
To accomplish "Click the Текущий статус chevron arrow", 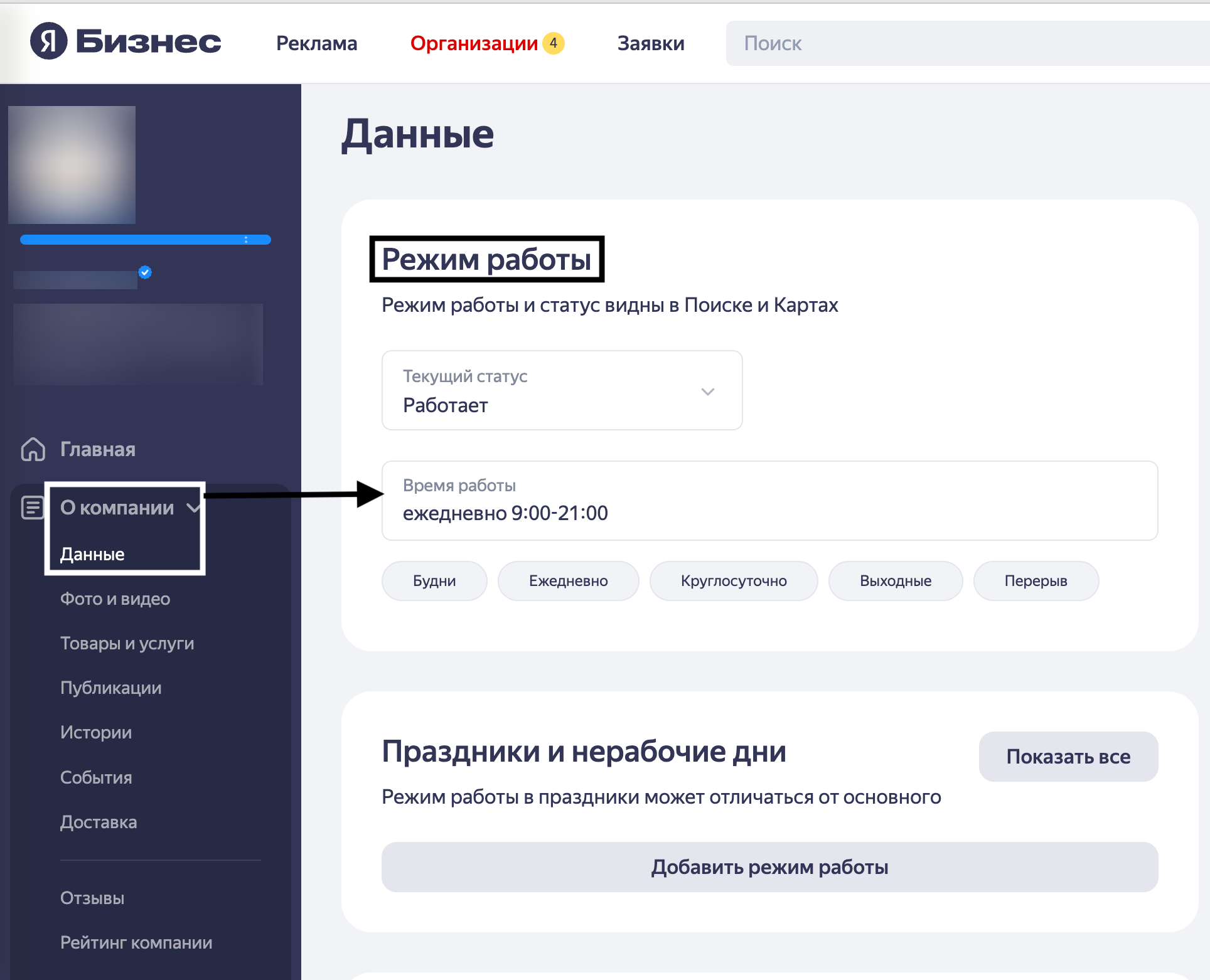I will [x=707, y=391].
